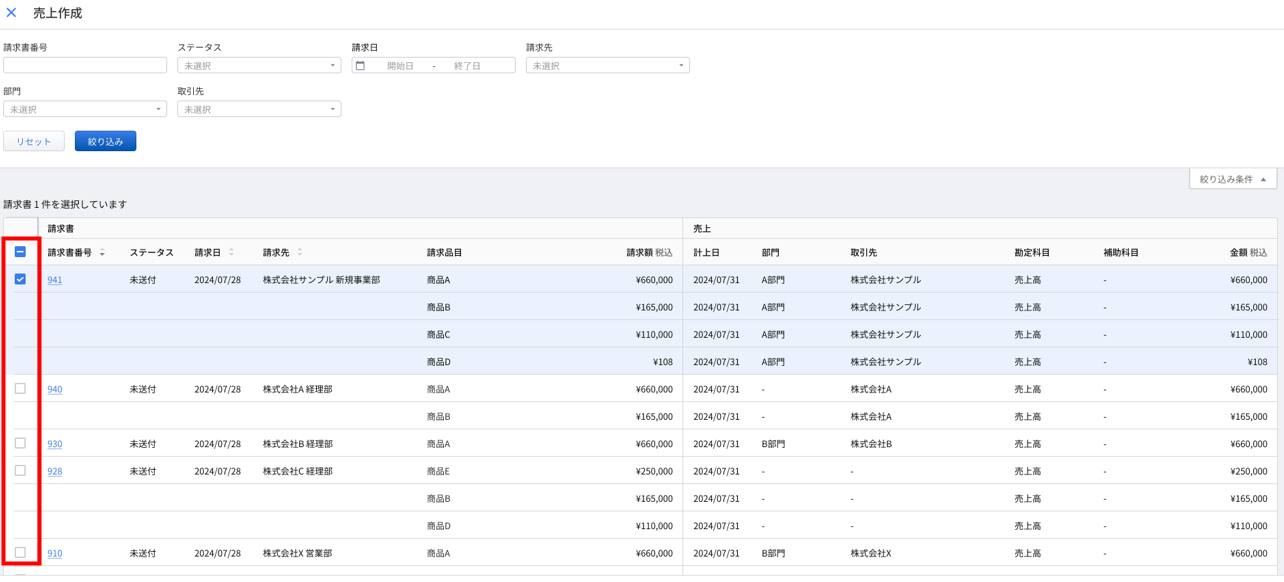1284x582 pixels.
Task: Click the 補助科目 column header
Action: [x=1121, y=253]
